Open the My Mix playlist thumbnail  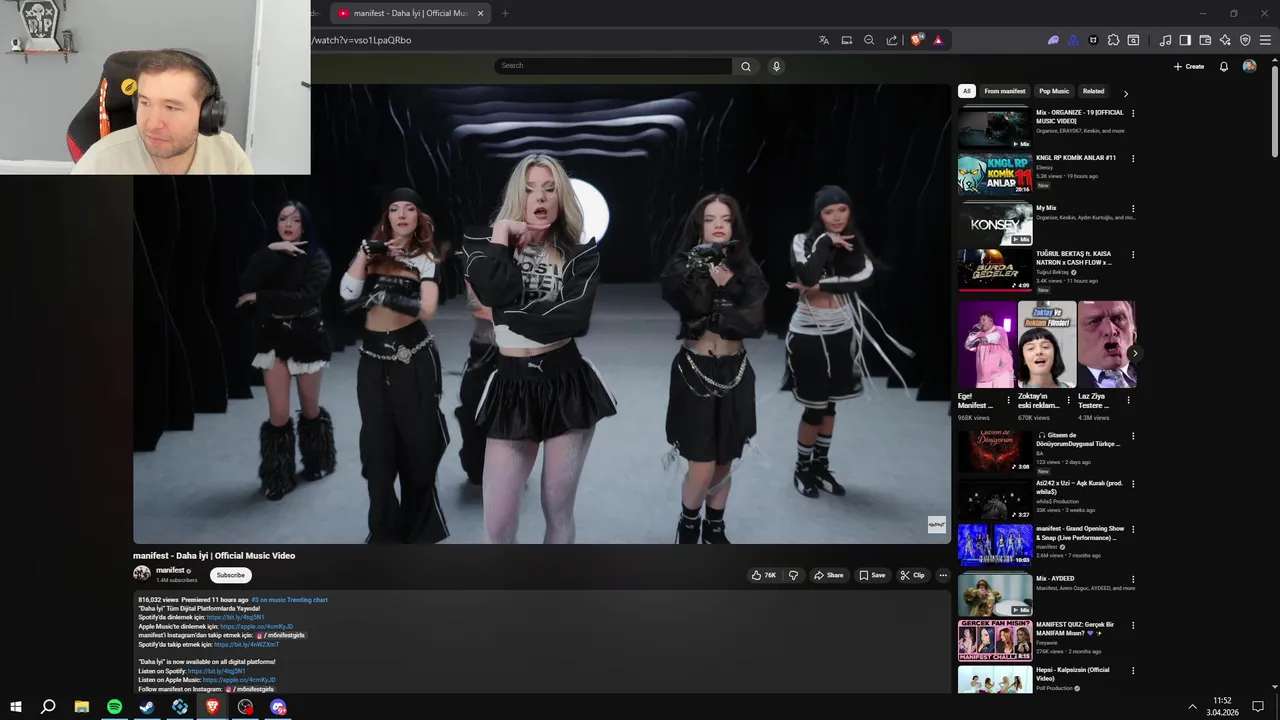995,224
